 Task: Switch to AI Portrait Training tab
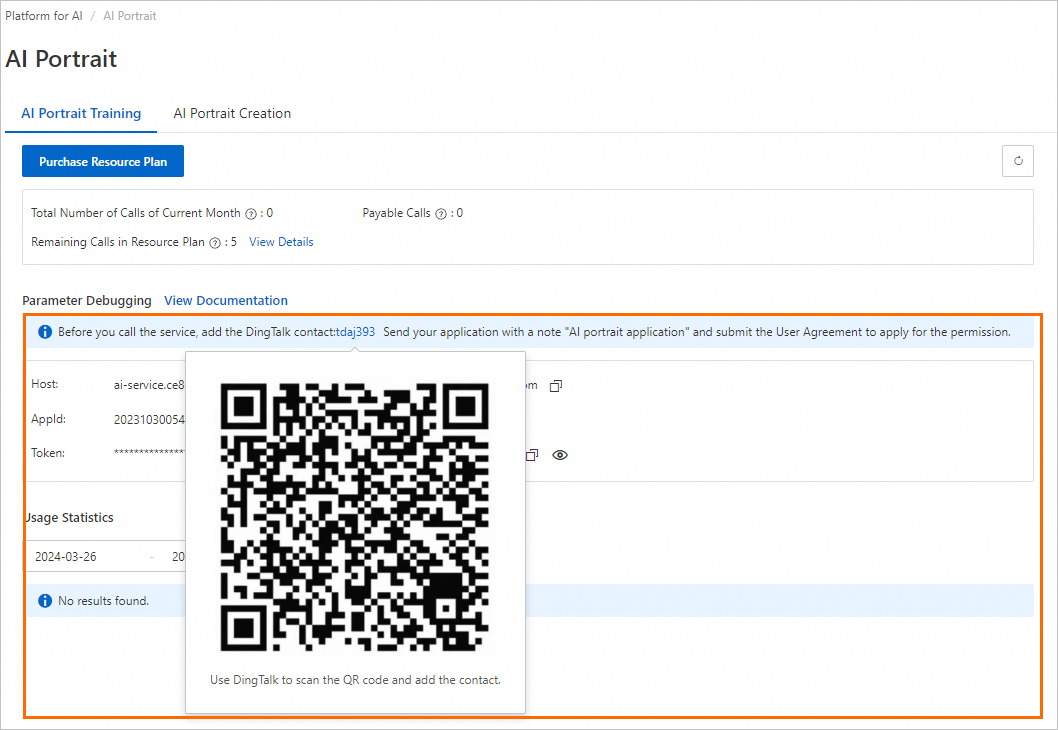(x=81, y=113)
